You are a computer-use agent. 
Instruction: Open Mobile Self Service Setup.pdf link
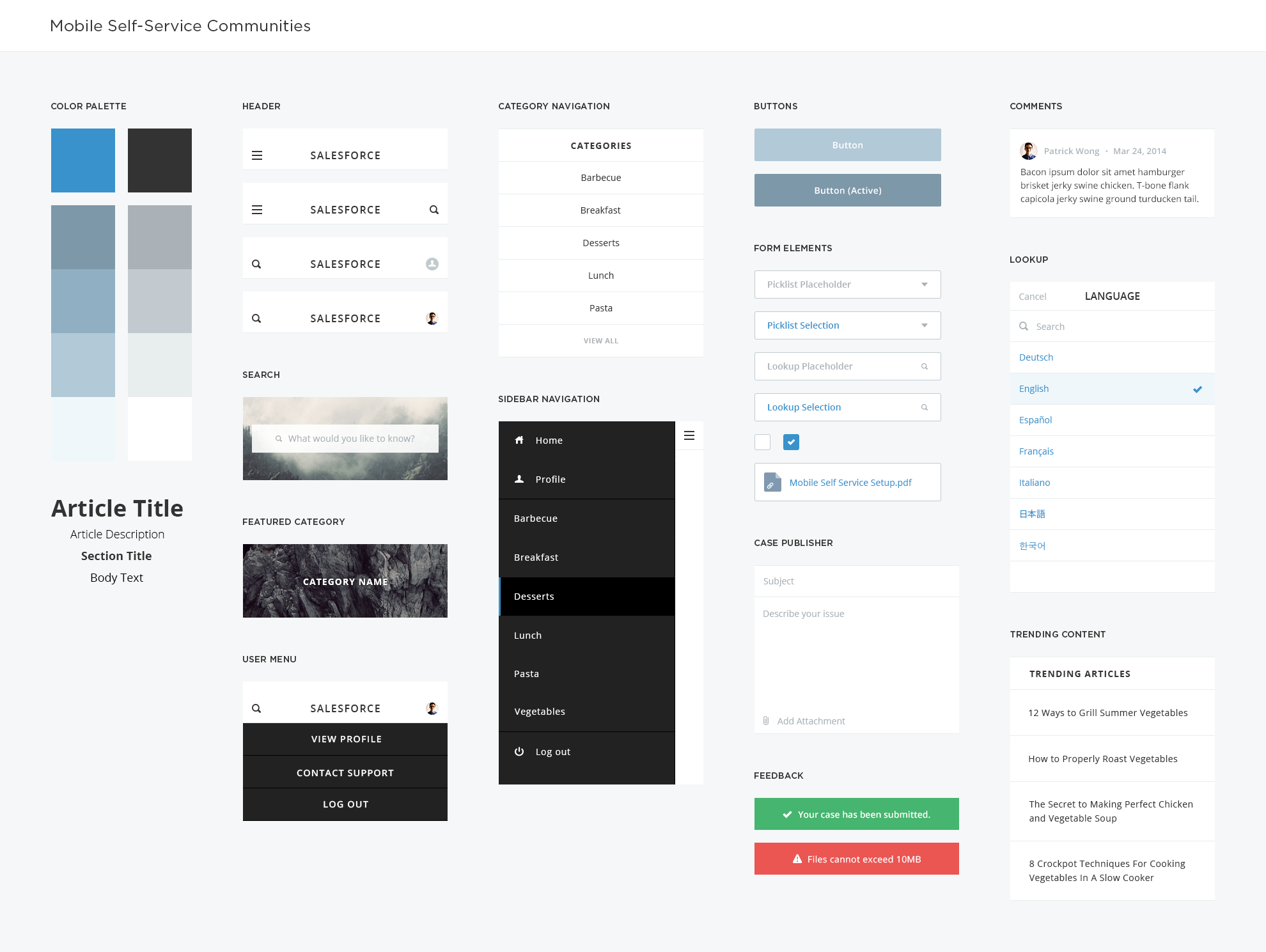[850, 483]
